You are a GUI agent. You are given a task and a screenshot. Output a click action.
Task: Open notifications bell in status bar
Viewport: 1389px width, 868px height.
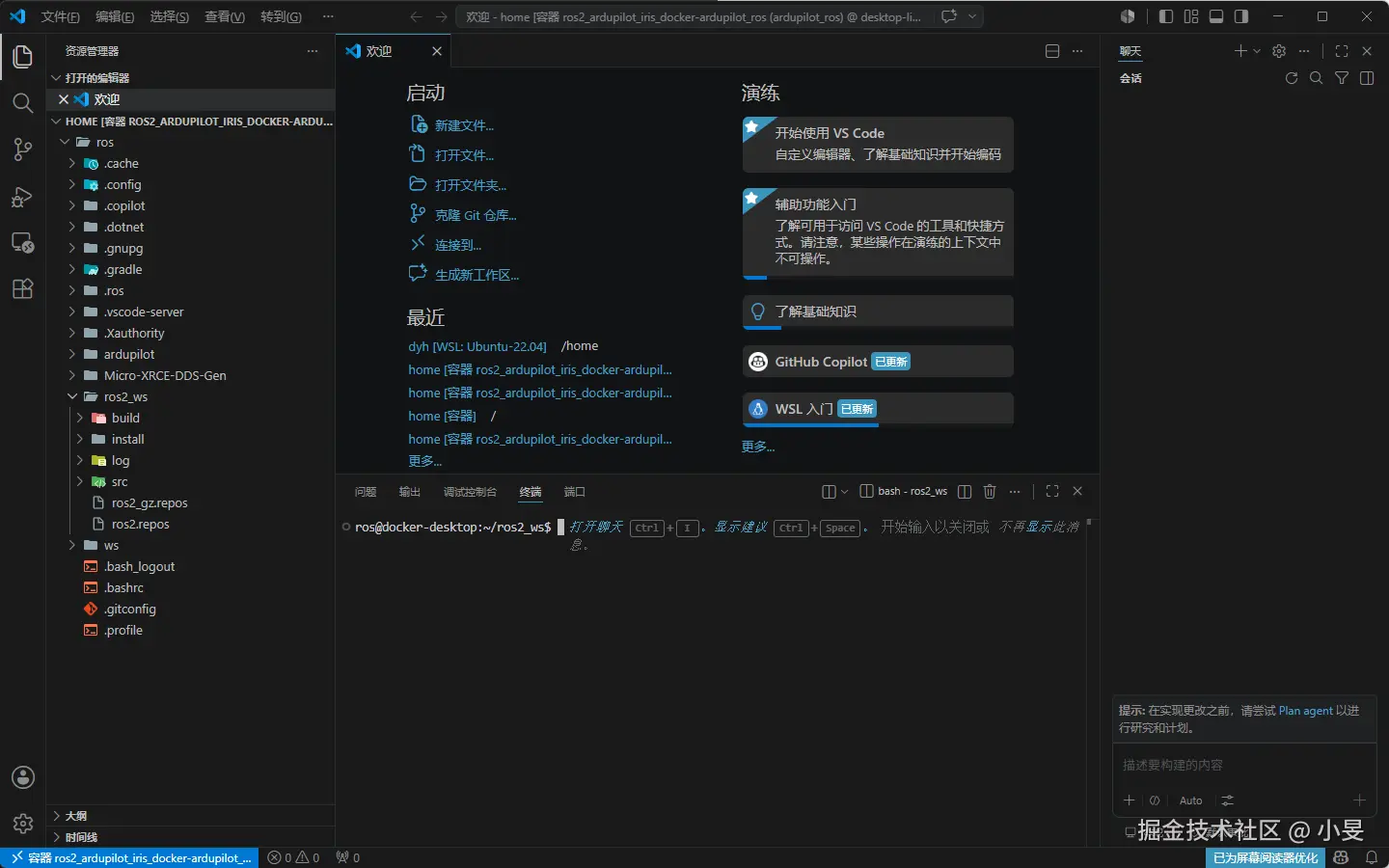1371,857
